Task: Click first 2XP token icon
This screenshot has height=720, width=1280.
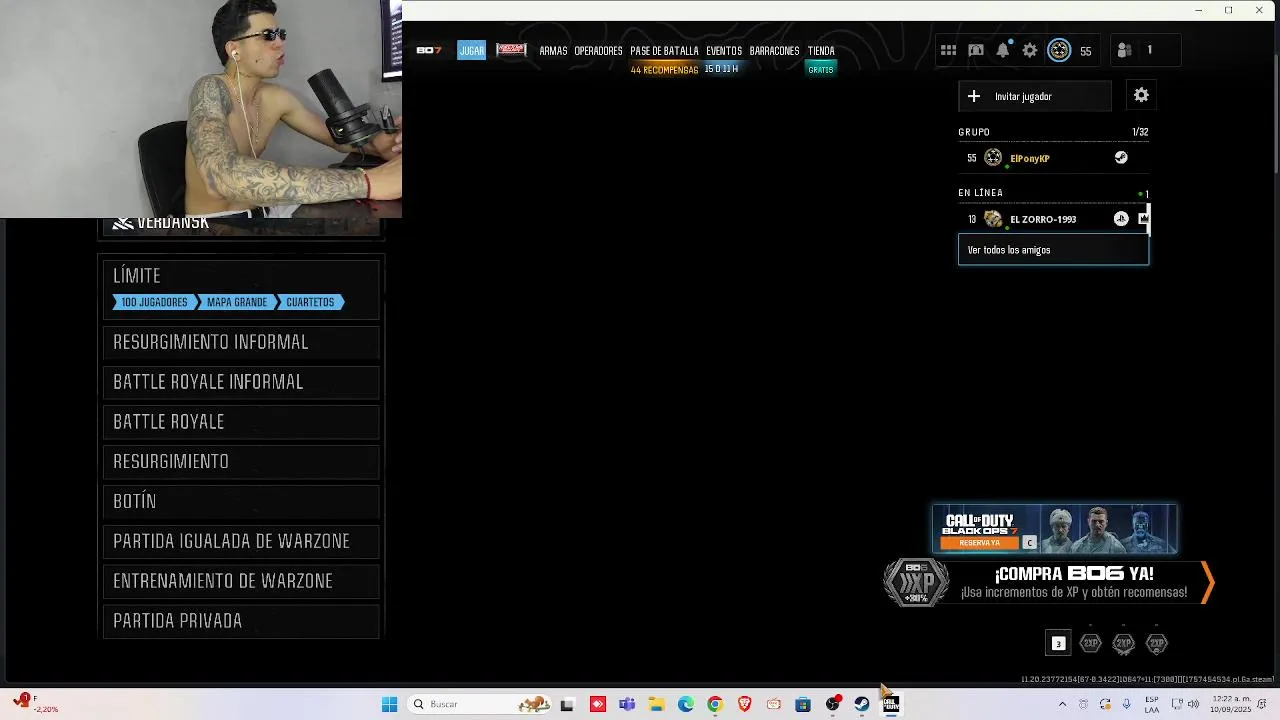Action: click(1090, 643)
